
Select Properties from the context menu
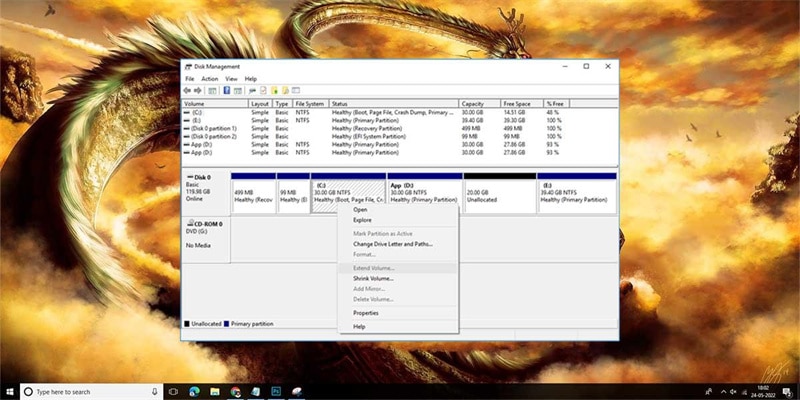[398, 313]
